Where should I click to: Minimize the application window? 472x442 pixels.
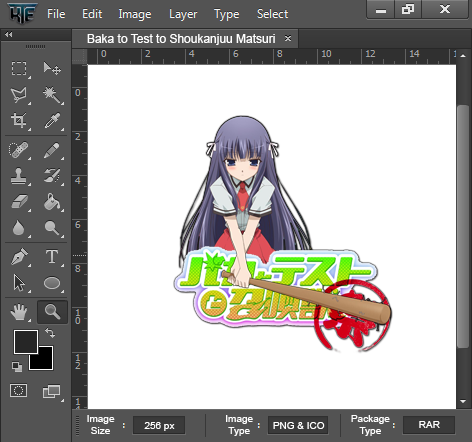381,10
